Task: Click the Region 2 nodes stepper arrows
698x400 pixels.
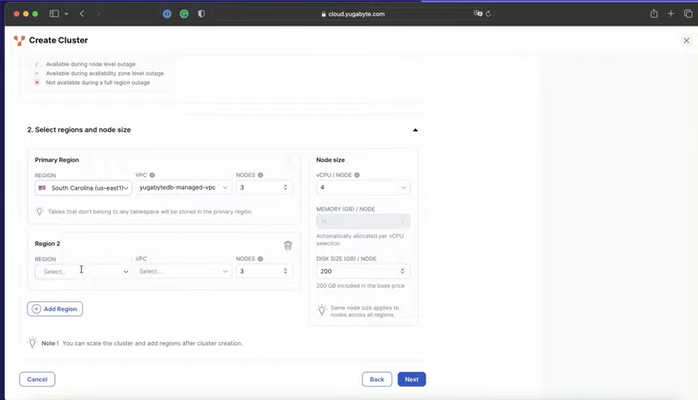Action: (285, 271)
